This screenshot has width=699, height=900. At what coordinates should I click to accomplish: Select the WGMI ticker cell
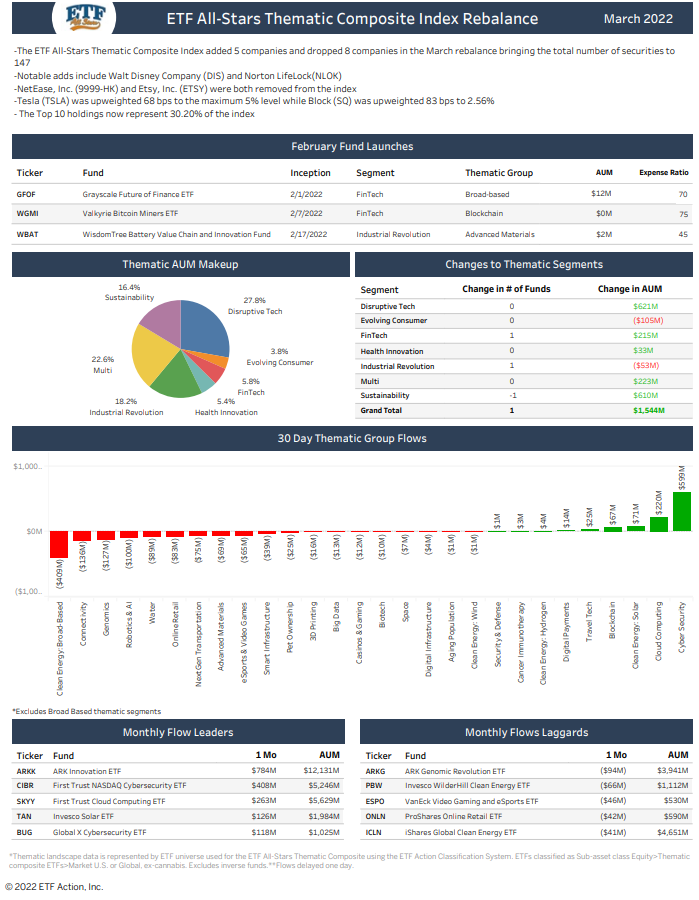(27, 214)
